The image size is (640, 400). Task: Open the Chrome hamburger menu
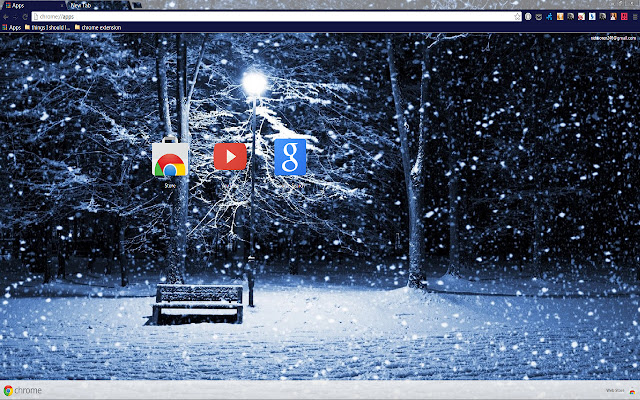[635, 17]
